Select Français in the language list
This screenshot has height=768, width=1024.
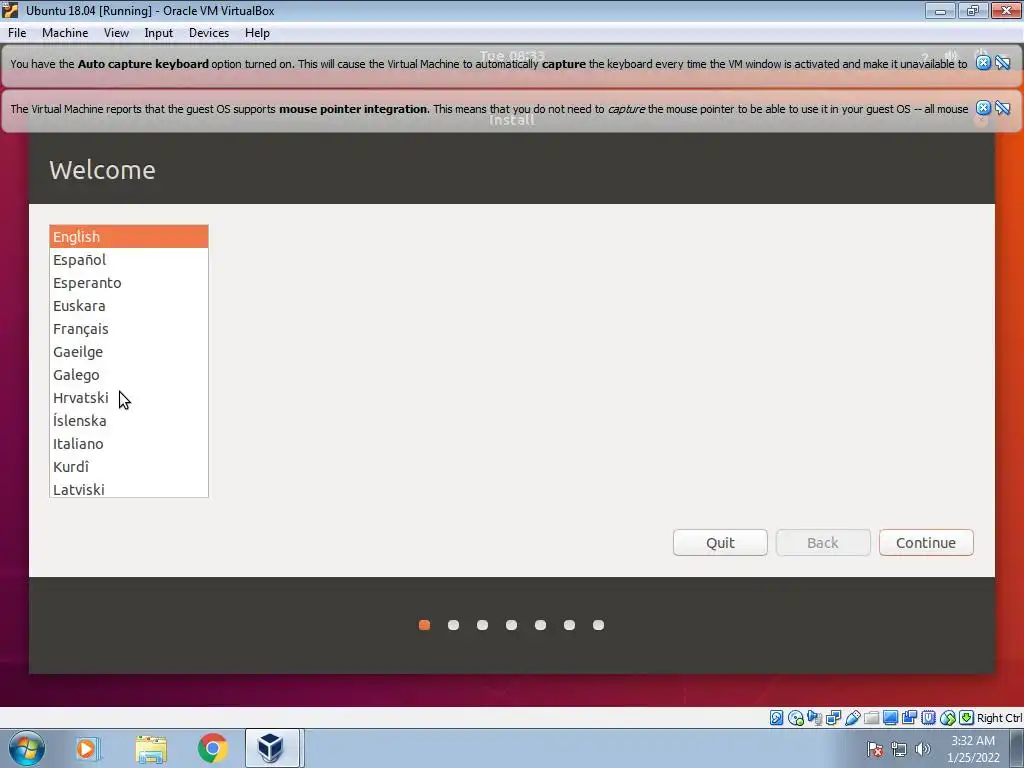129,328
